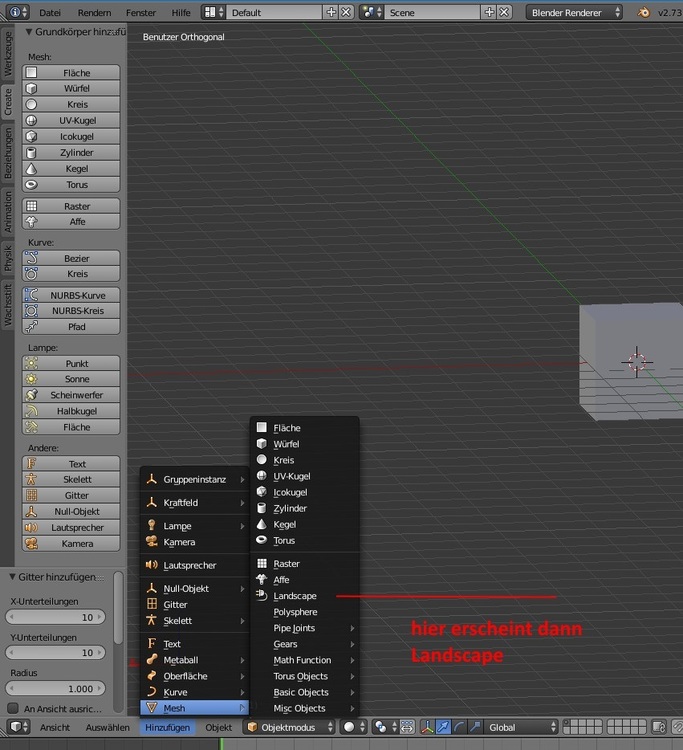683x750 pixels.
Task: Click the Default screen layout field
Action: tap(275, 12)
